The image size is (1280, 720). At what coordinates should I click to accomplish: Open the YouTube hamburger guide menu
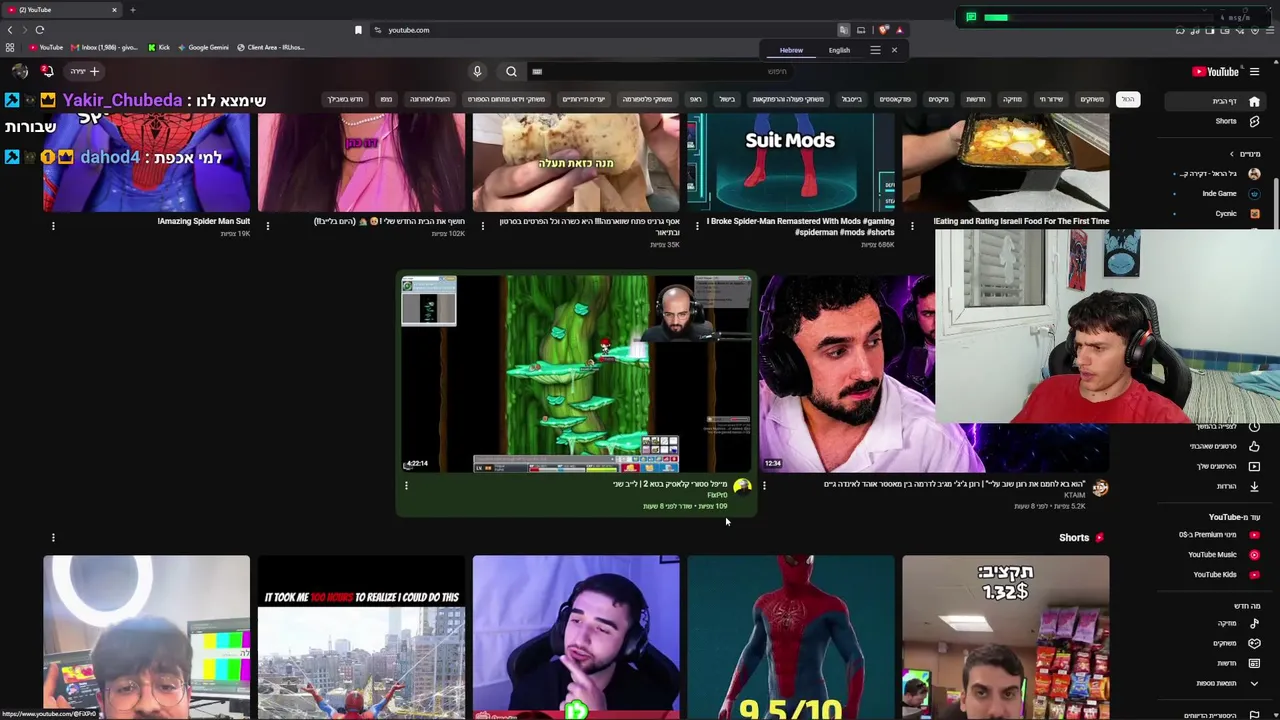(1254, 71)
